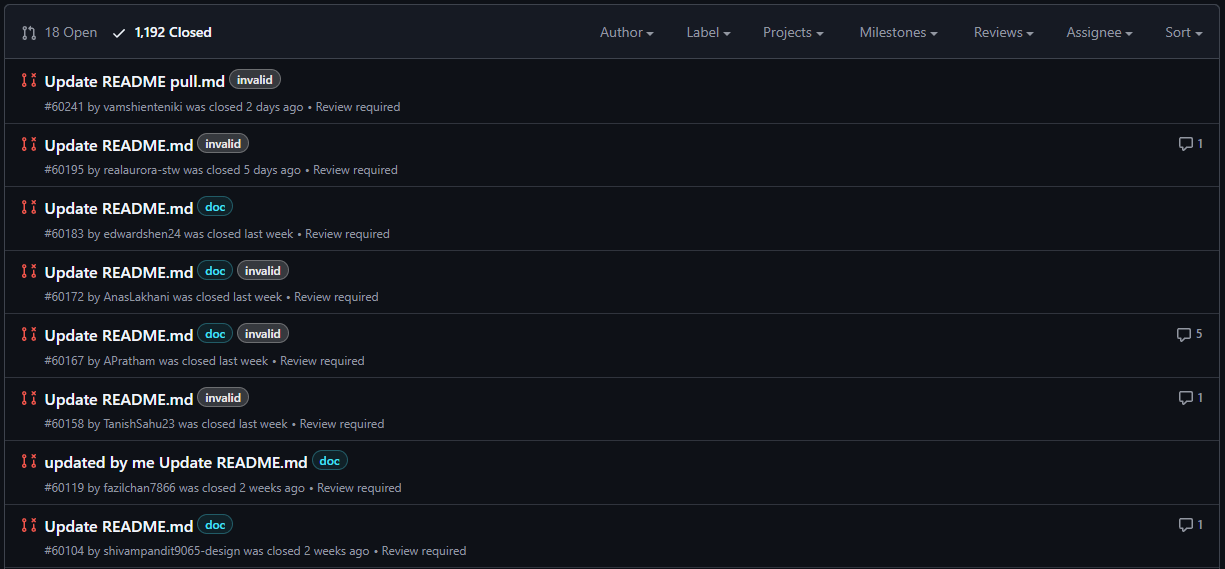Click author link shivampandit9065-design
1225x569 pixels.
(x=171, y=551)
